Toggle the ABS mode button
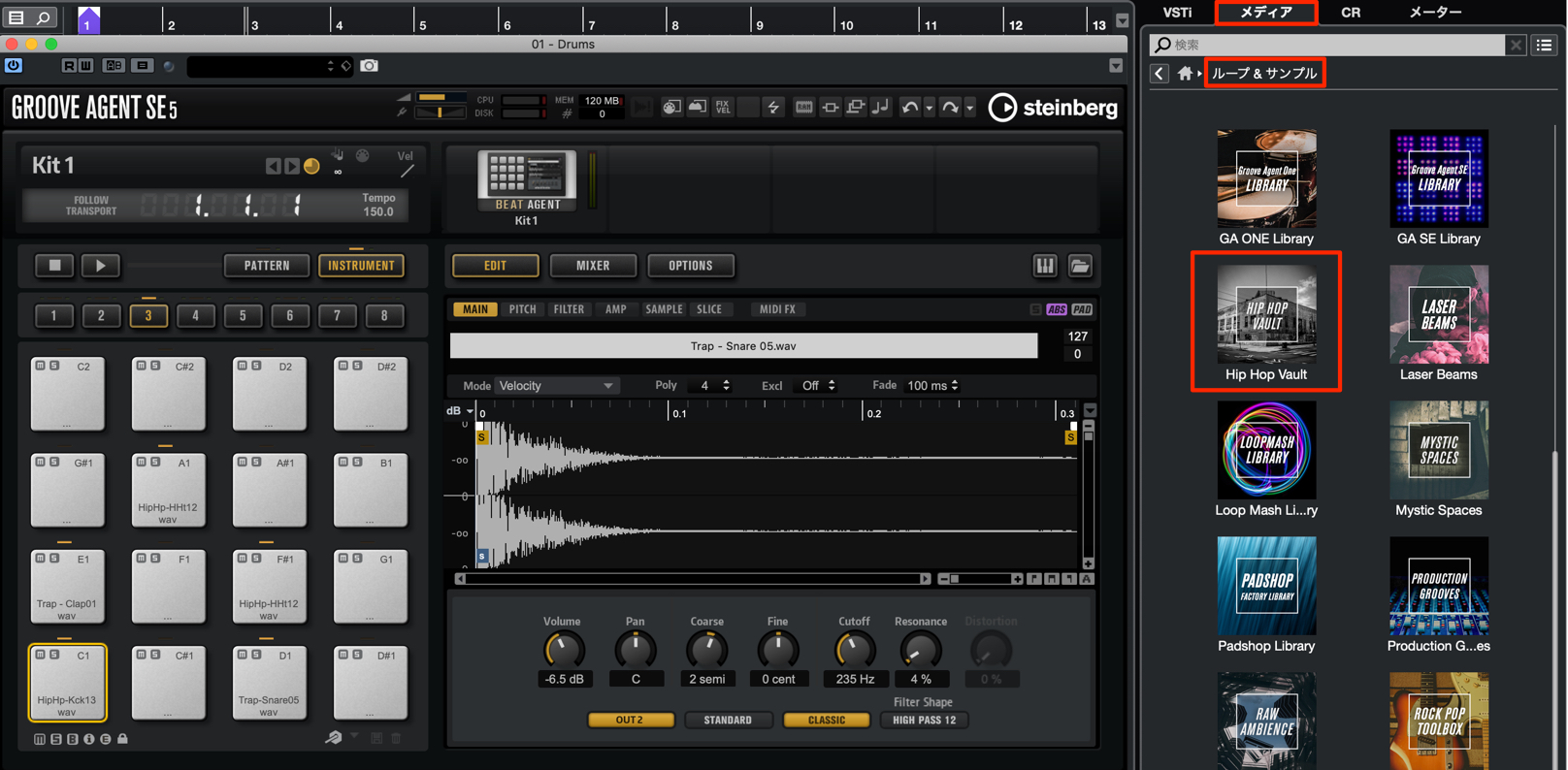 click(x=1057, y=309)
